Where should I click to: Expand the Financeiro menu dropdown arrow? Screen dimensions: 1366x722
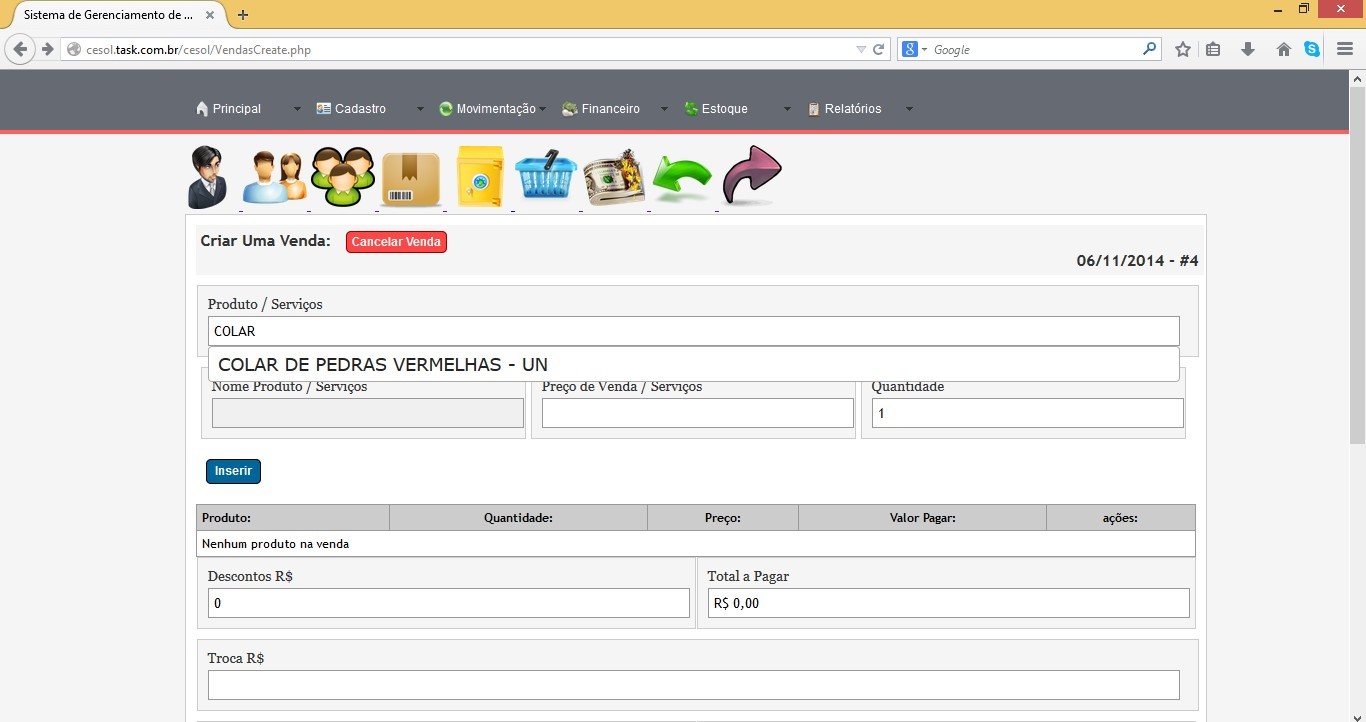[664, 109]
